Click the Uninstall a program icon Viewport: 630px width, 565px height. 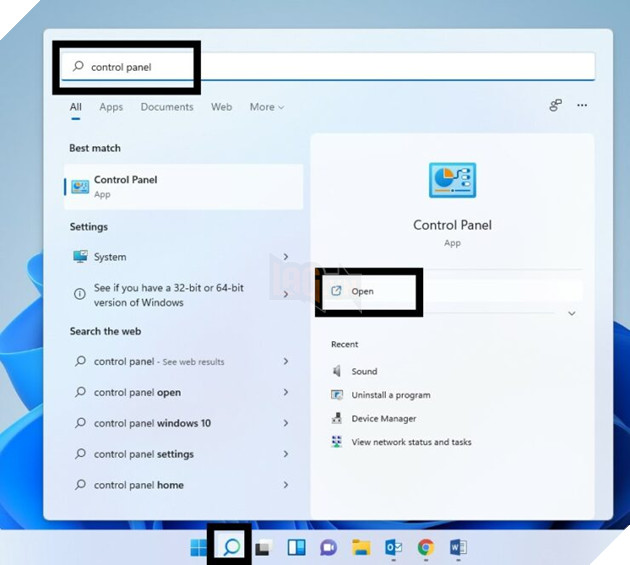pyautogui.click(x=337, y=395)
